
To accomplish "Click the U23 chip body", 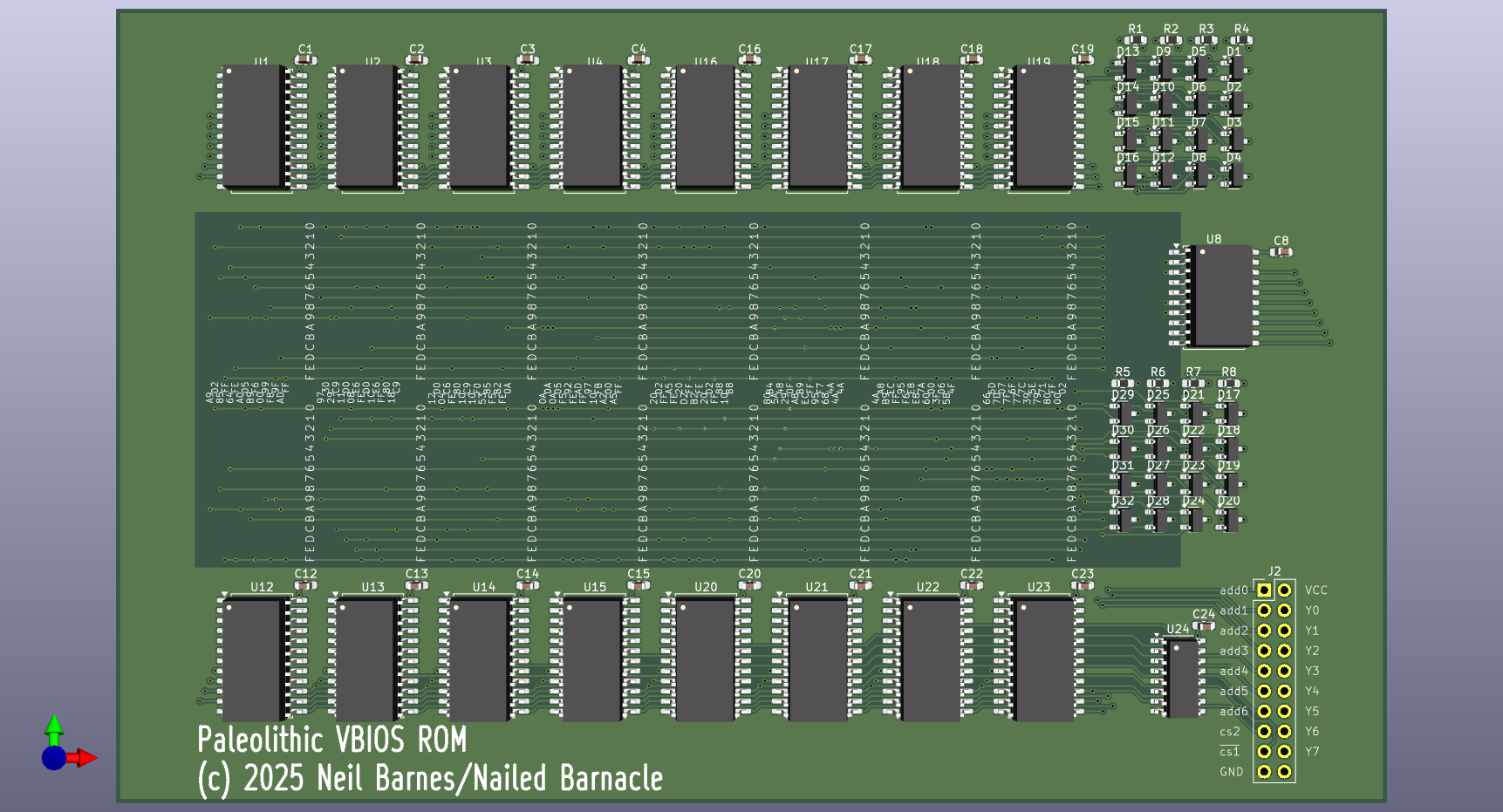I will click(x=1043, y=658).
